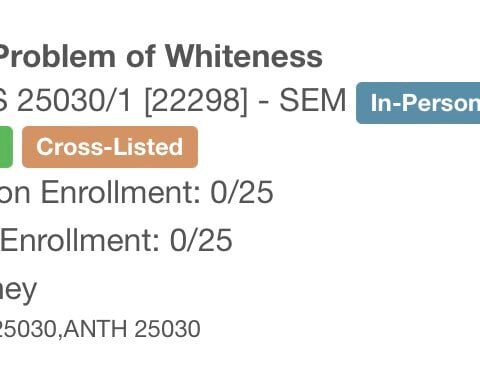Click the second Enrollment: 0/25 line
The image size is (480, 389).
[116, 240]
